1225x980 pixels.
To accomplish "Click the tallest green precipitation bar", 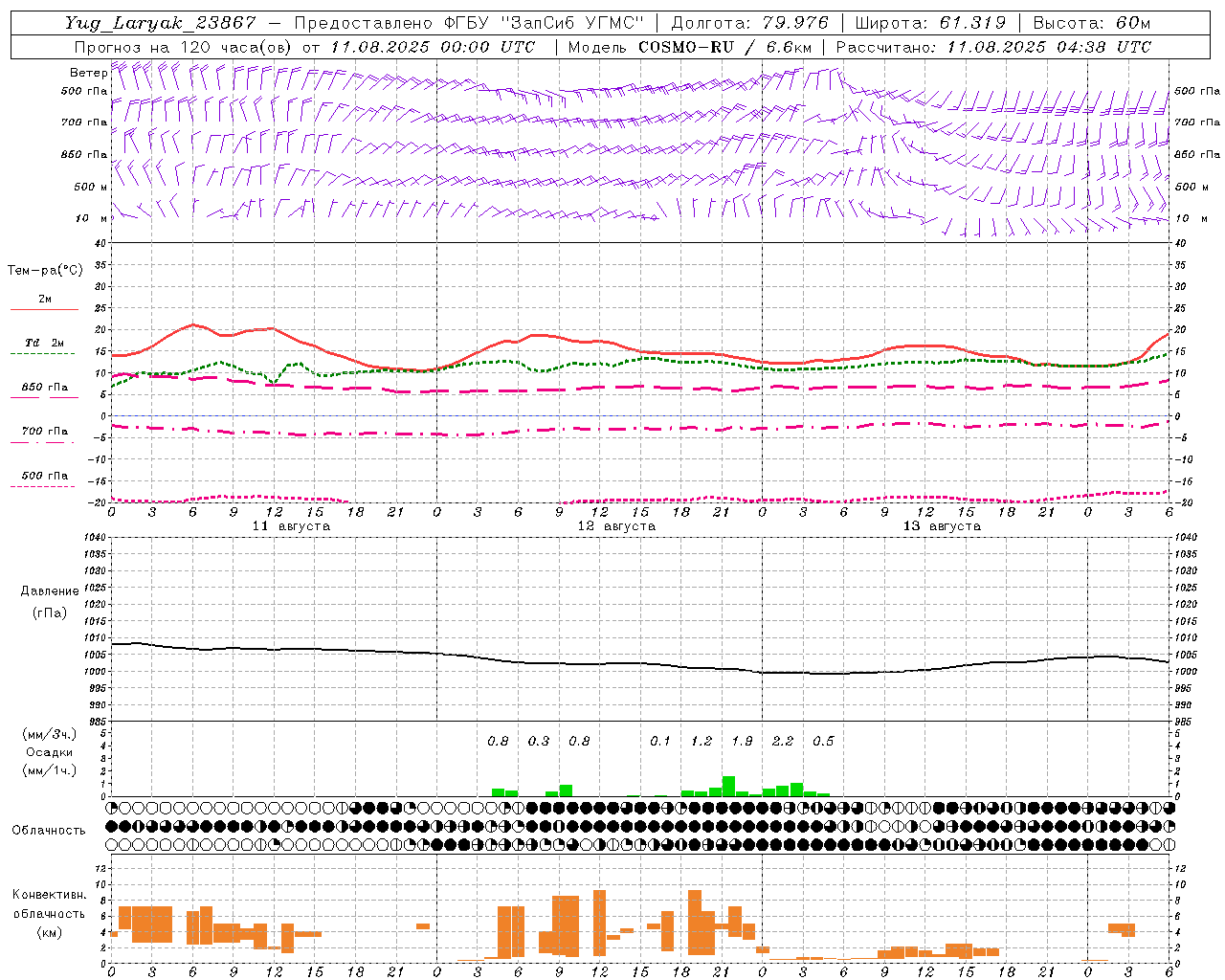I will pos(728,786).
